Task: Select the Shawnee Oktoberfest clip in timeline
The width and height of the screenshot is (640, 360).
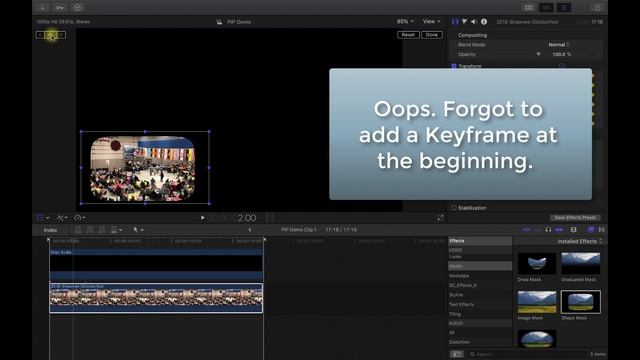Action: coord(156,298)
